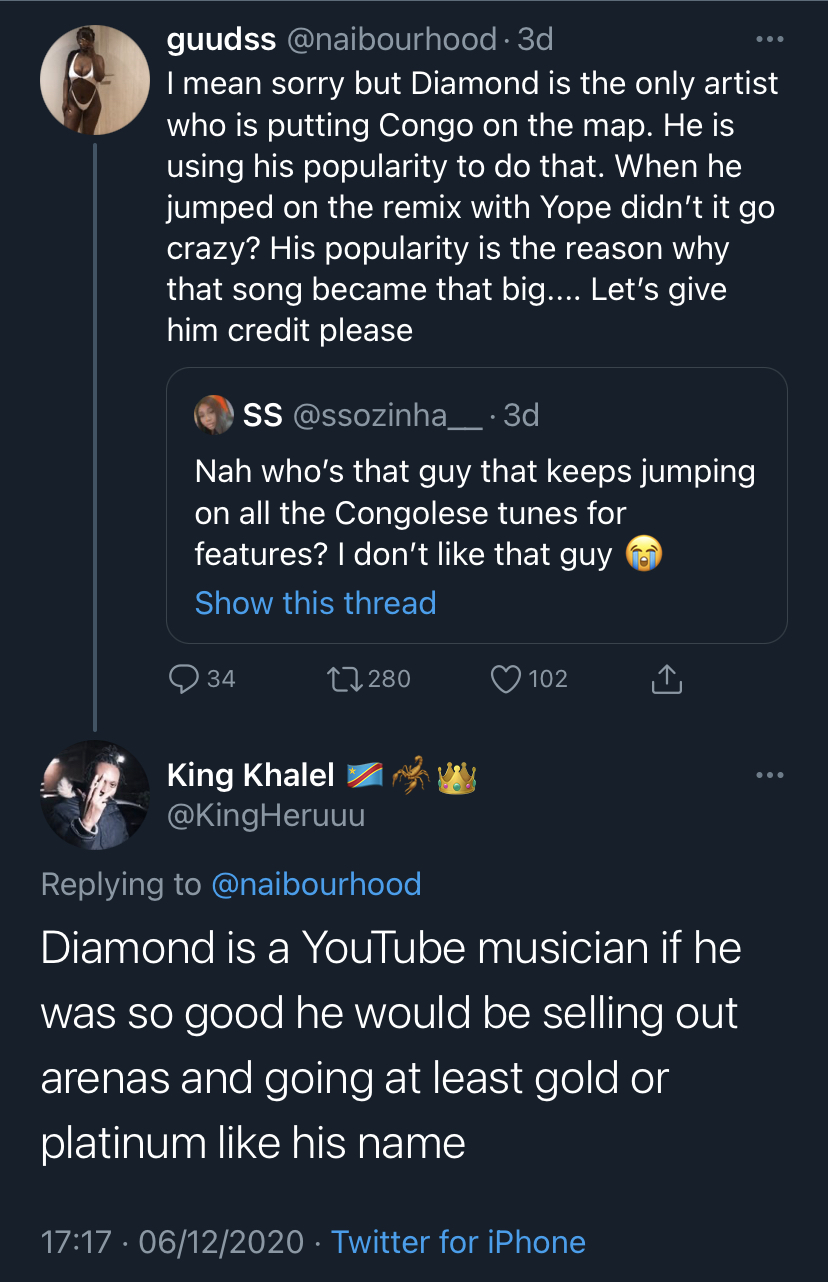Viewport: 828px width, 1282px height.
Task: Tap the 17:17 06/12/2020 timestamp
Action: coord(172,1242)
